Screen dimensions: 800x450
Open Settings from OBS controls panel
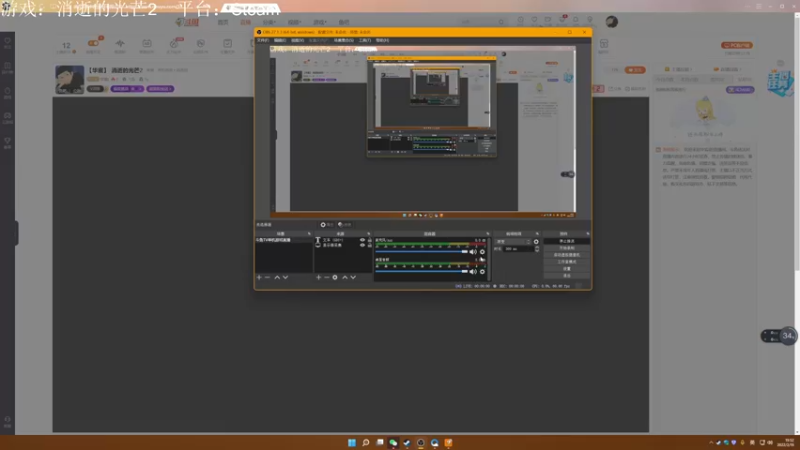point(567,269)
